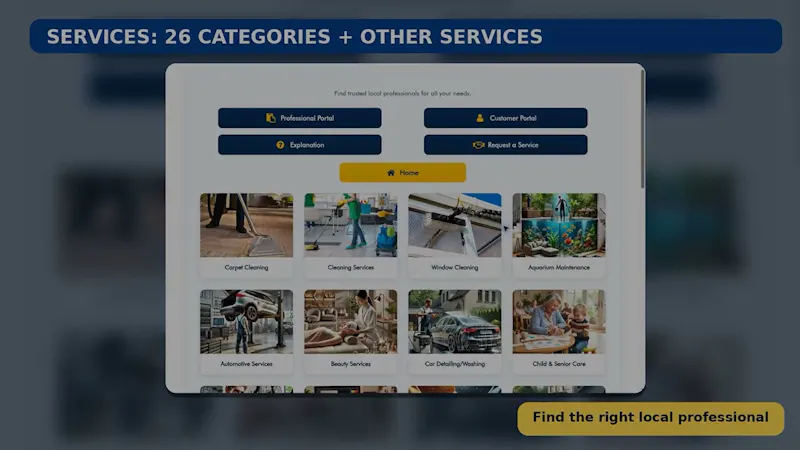800x450 pixels.
Task: Click the house icon on Home button
Action: [391, 173]
